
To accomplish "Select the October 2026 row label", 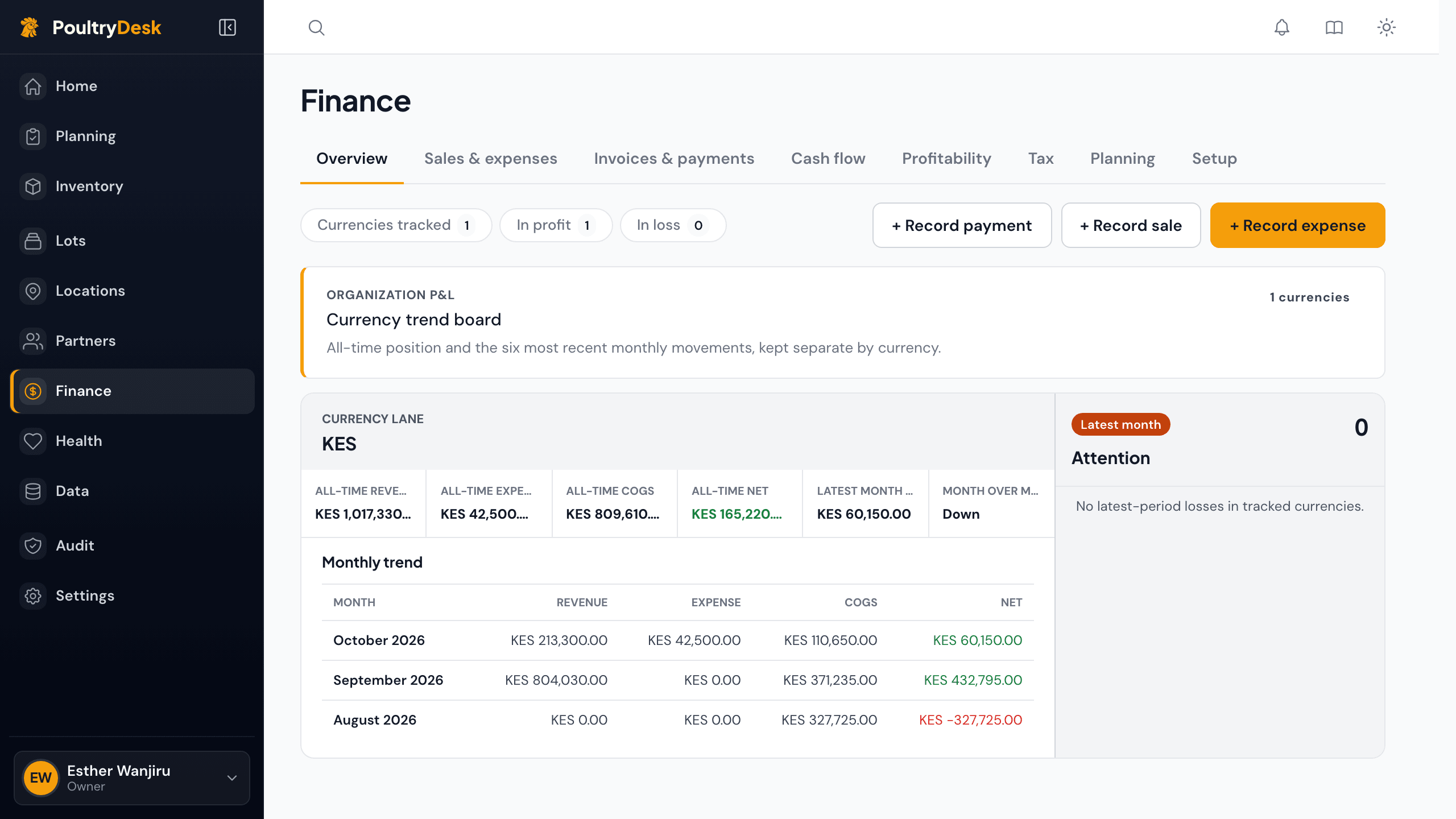I will (379, 640).
